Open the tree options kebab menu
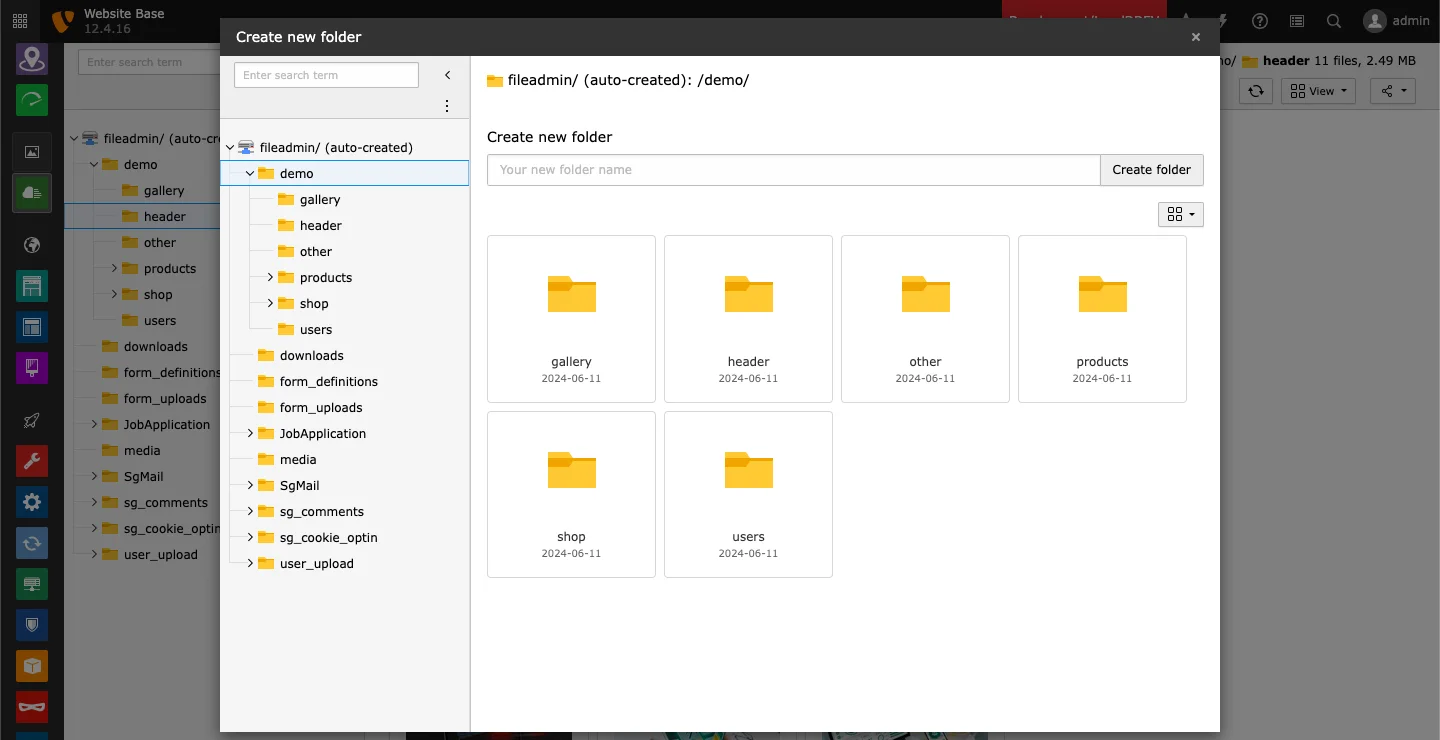Image resolution: width=1440 pixels, height=740 pixels. (447, 105)
